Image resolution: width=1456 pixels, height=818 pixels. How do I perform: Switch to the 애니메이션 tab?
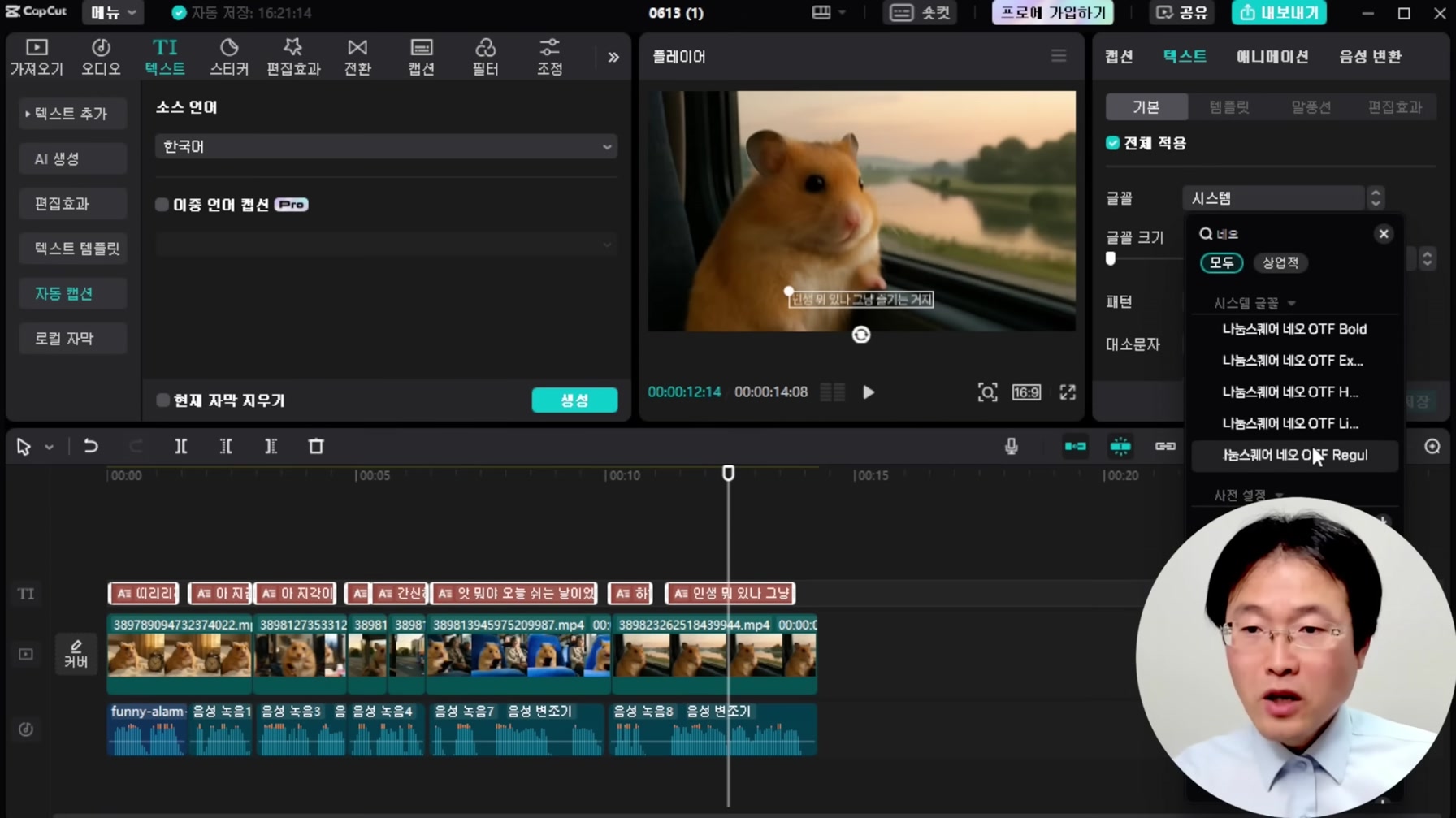click(x=1272, y=56)
